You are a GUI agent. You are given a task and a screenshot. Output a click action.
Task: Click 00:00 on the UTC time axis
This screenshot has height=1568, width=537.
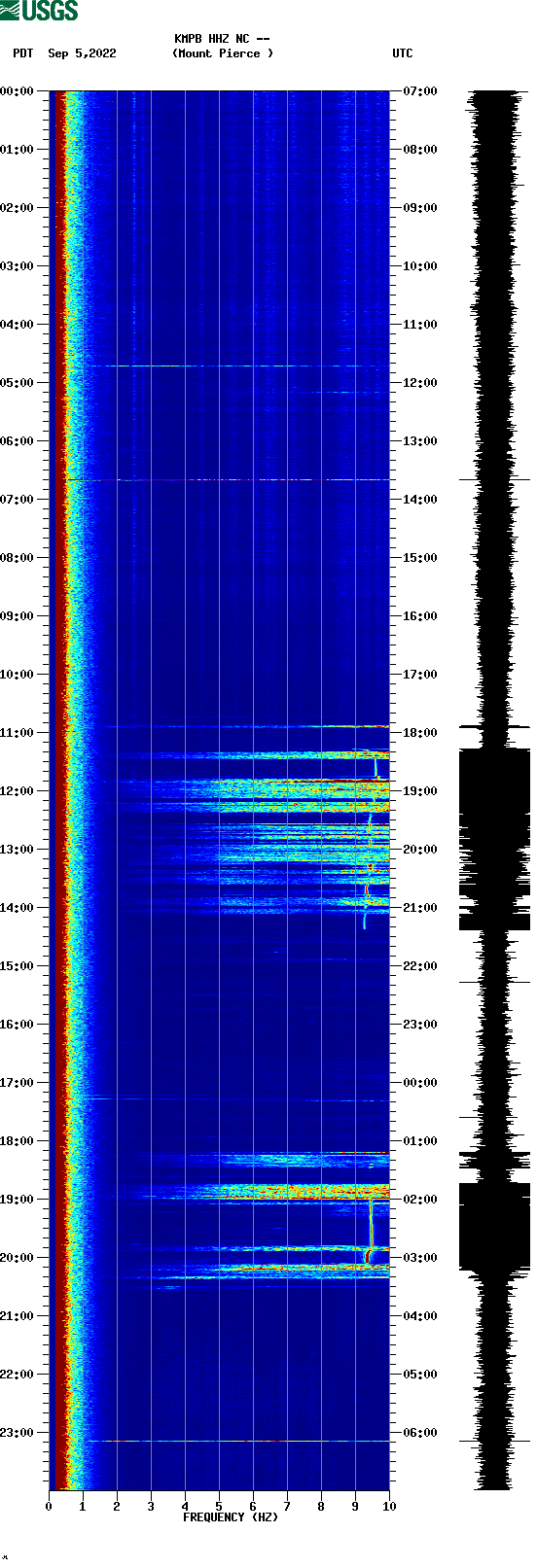[420, 1083]
